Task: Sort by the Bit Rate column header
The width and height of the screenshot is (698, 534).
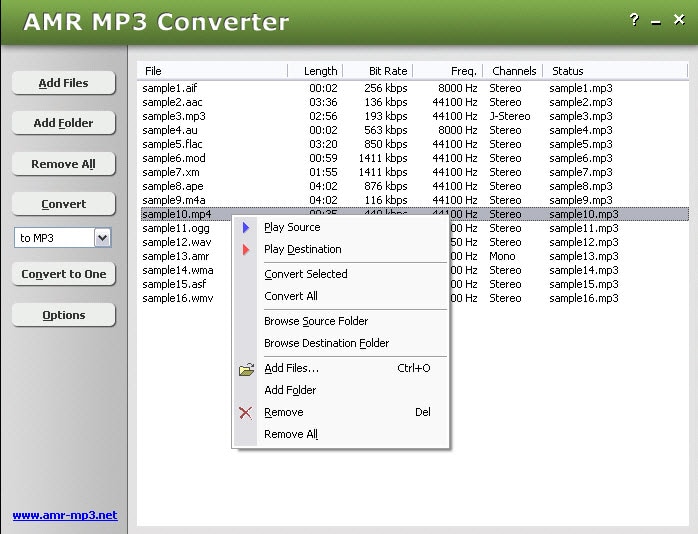Action: [377, 71]
